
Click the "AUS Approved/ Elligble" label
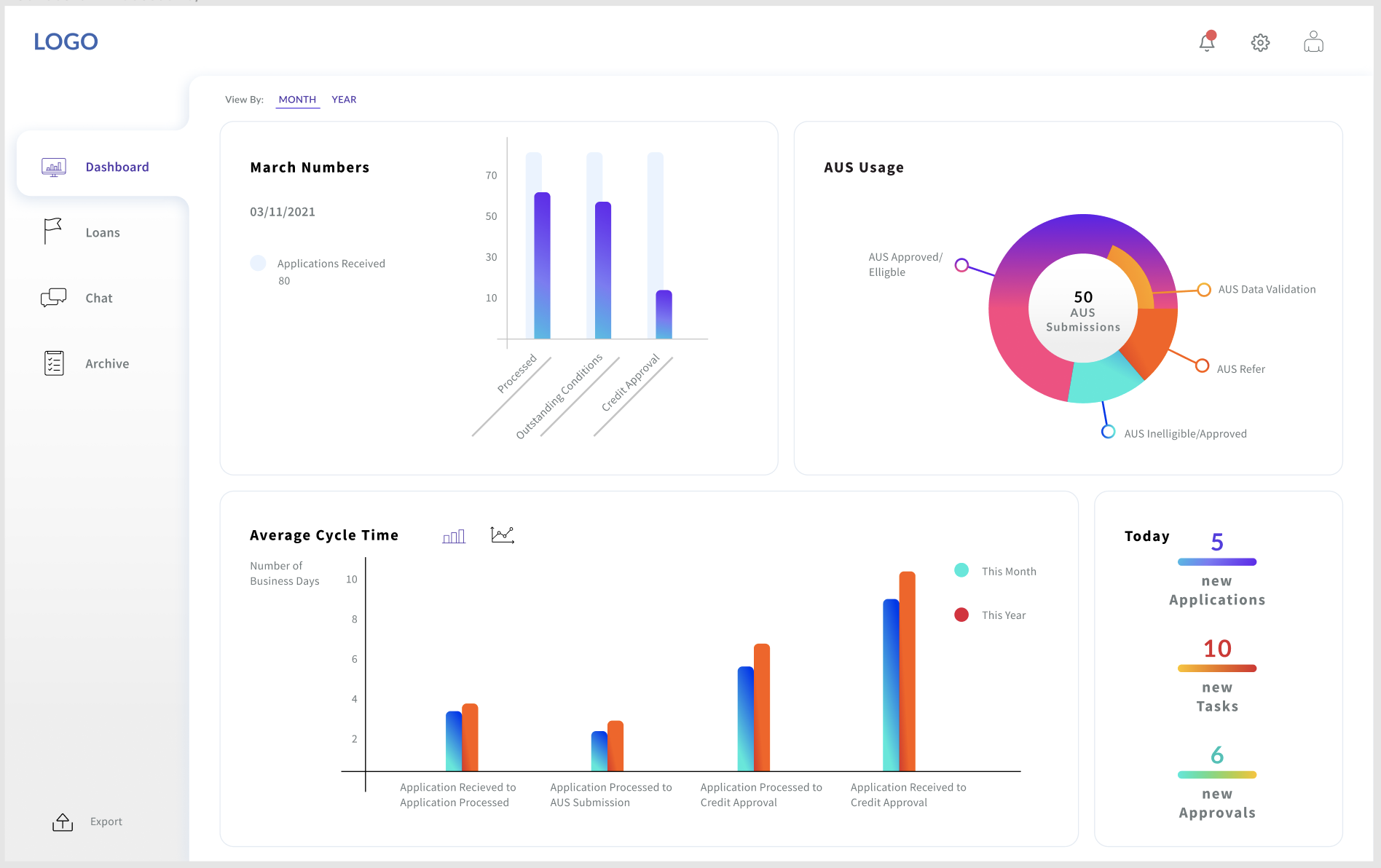[x=905, y=264]
